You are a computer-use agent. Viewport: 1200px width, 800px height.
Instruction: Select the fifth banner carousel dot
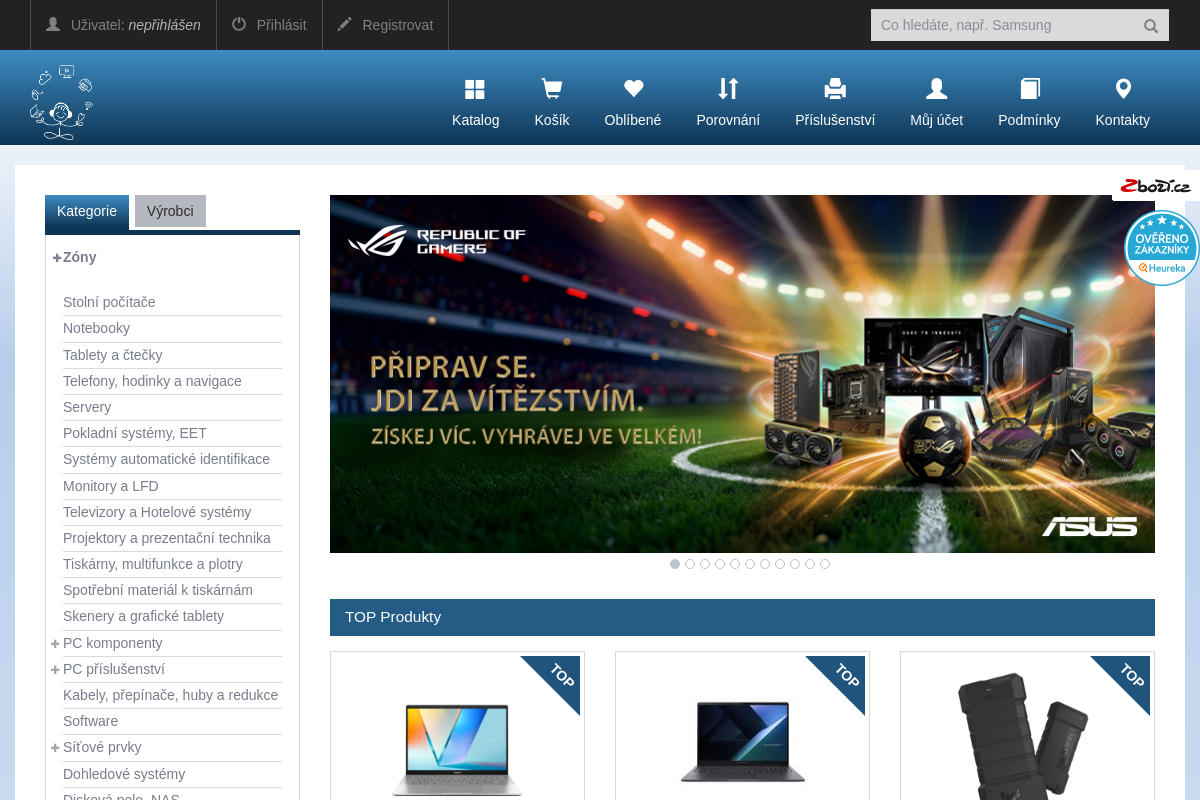tap(735, 564)
